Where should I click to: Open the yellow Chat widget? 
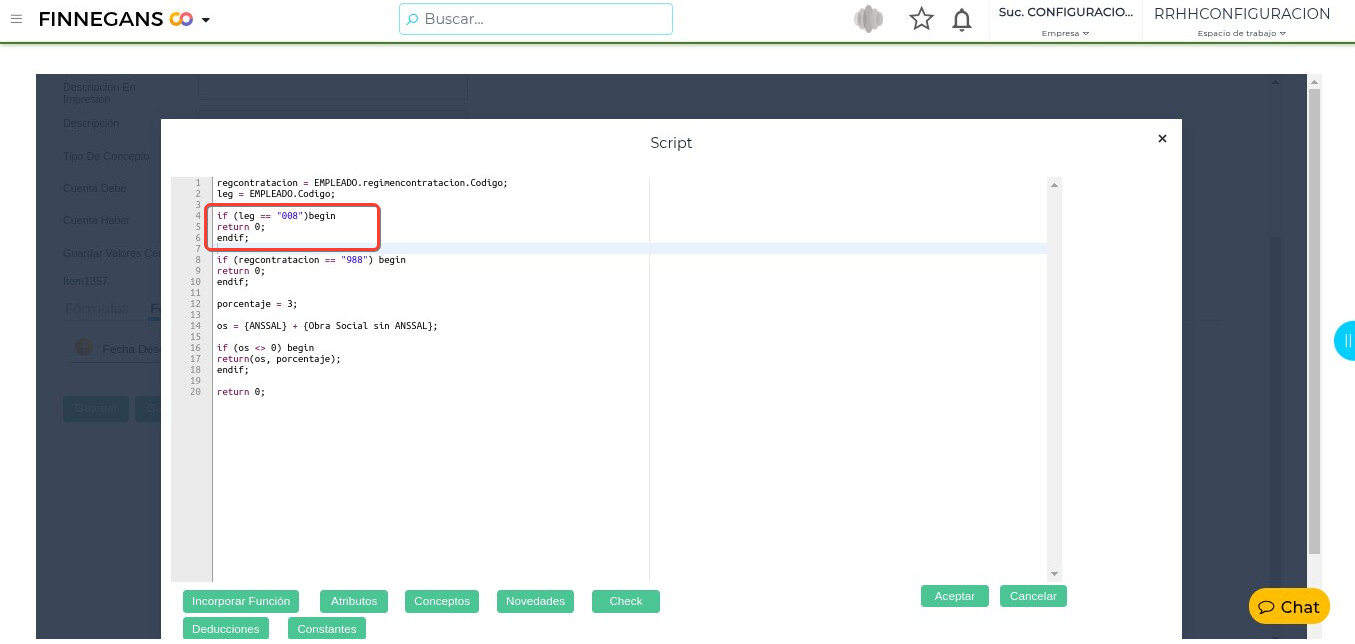(x=1289, y=607)
